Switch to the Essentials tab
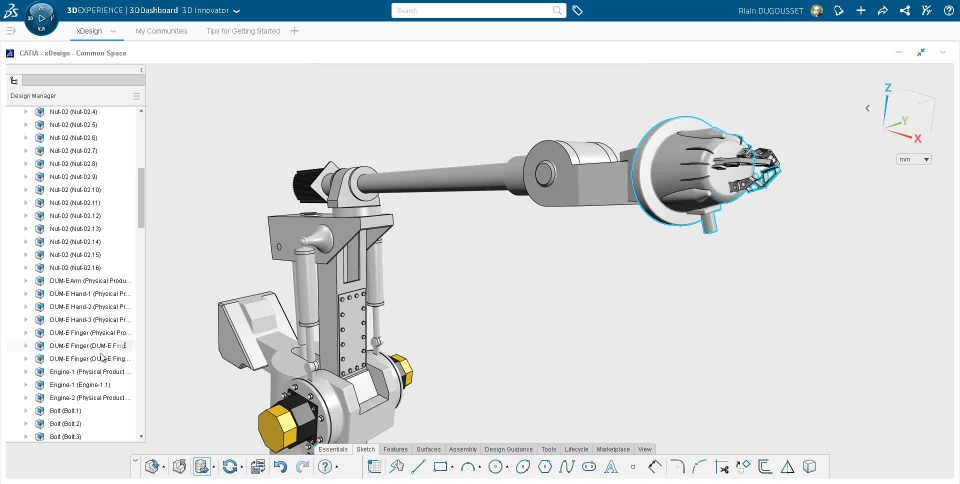 (x=333, y=449)
